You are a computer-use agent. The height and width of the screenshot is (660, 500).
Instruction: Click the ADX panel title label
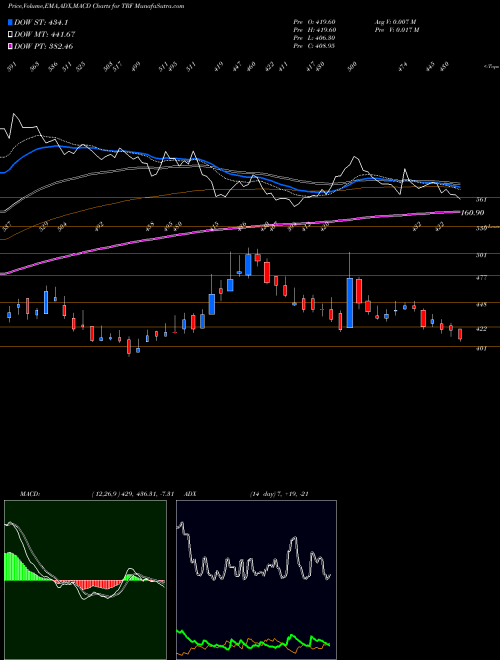tap(191, 494)
